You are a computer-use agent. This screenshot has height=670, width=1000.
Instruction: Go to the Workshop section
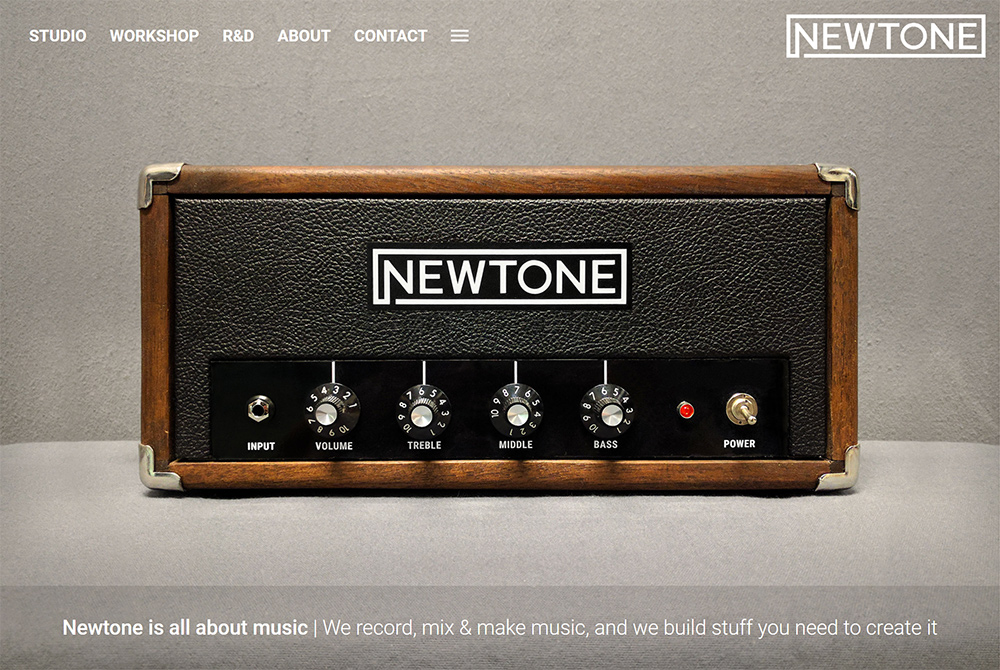point(154,36)
